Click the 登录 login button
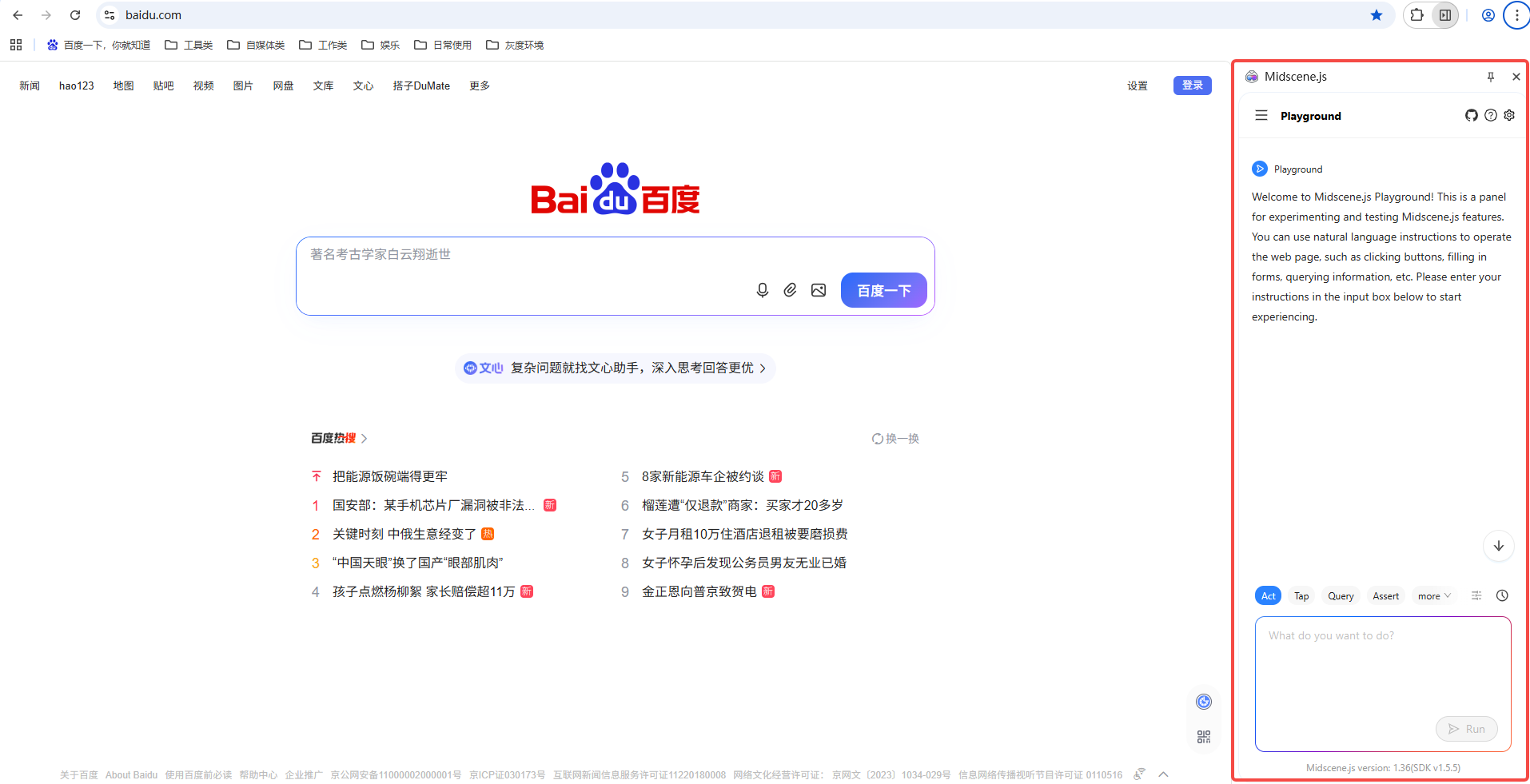The width and height of the screenshot is (1530, 784). 1193,86
